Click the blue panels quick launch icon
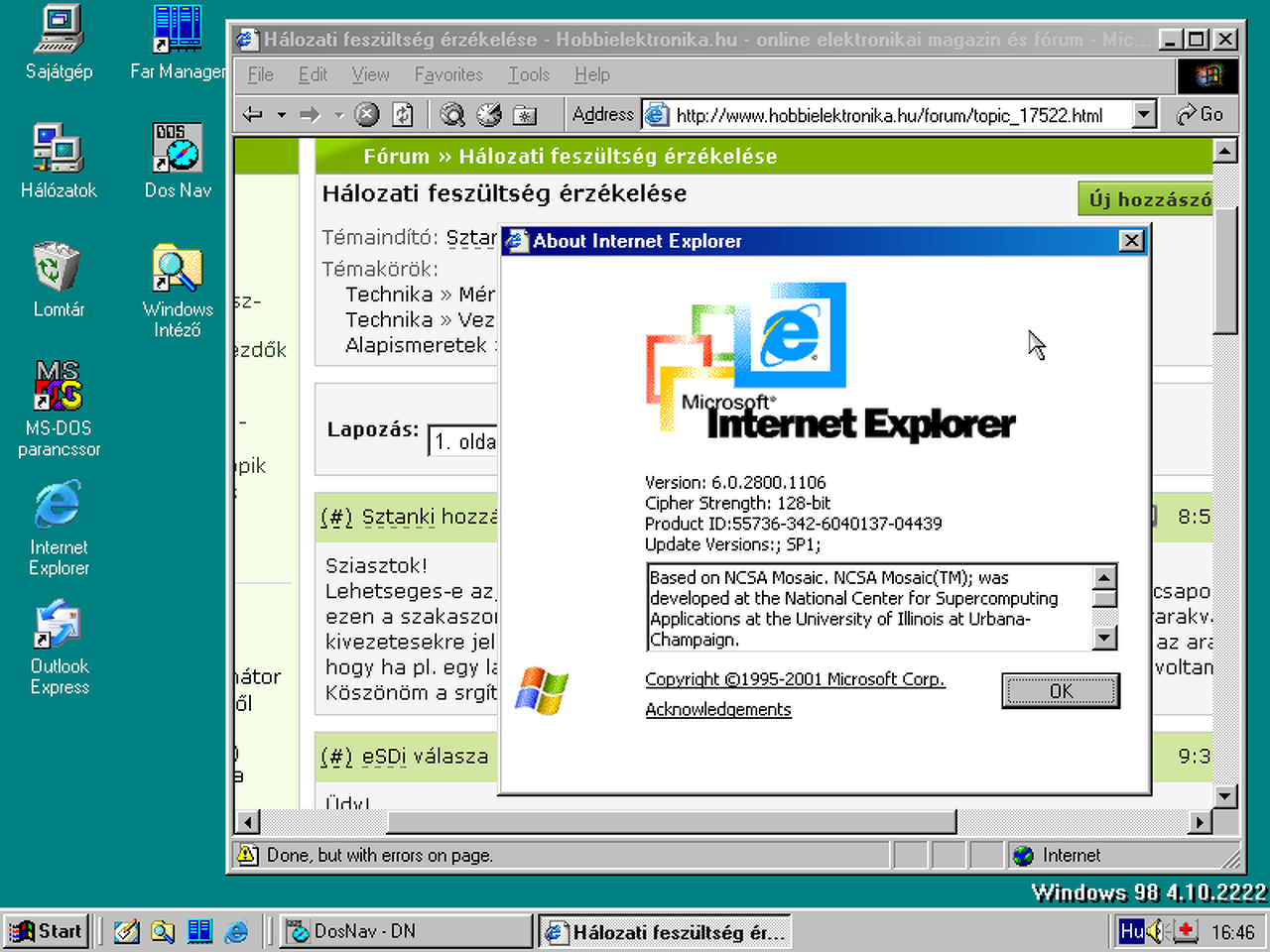Screen dimensions: 1270x952 point(199,931)
